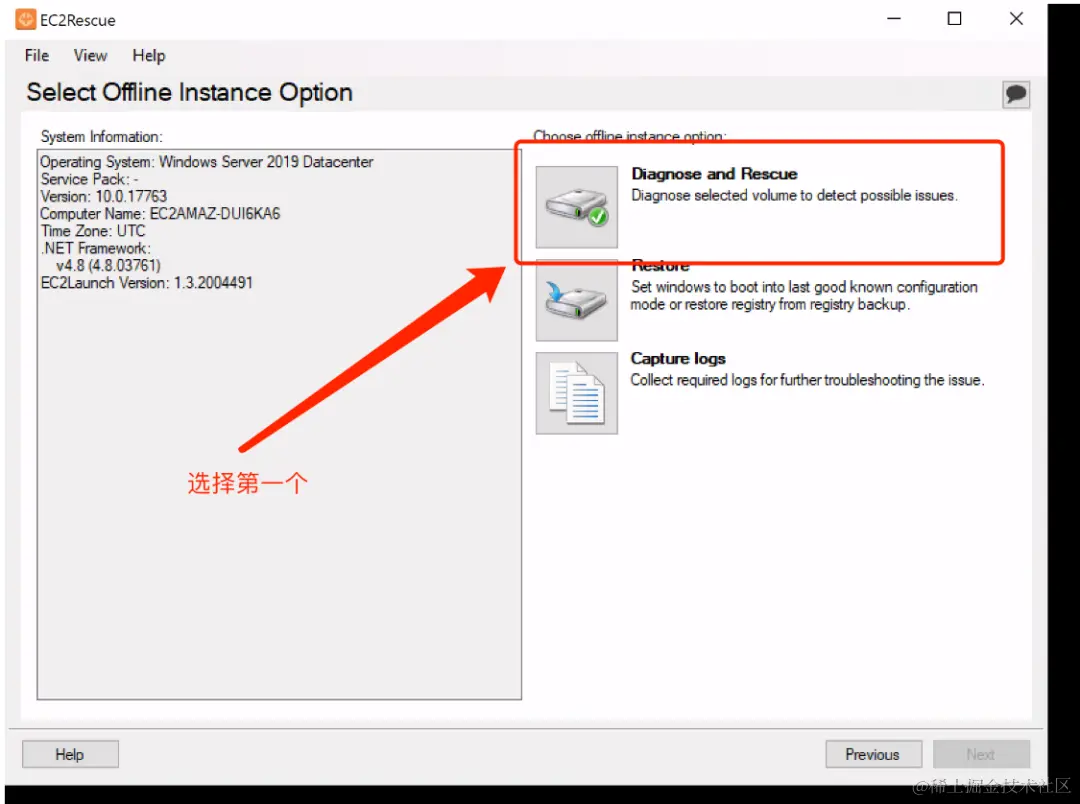Select 'Diagnose selected volume to detect possible issues' text
Viewport: 1080px width, 804px height.
point(794,196)
